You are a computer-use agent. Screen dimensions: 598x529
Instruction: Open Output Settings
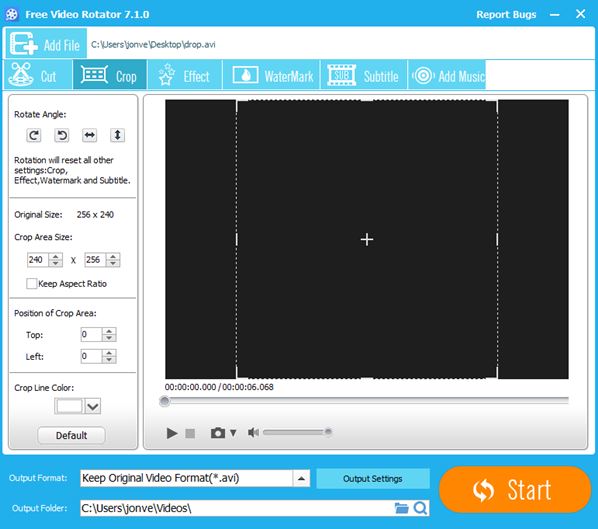click(373, 479)
